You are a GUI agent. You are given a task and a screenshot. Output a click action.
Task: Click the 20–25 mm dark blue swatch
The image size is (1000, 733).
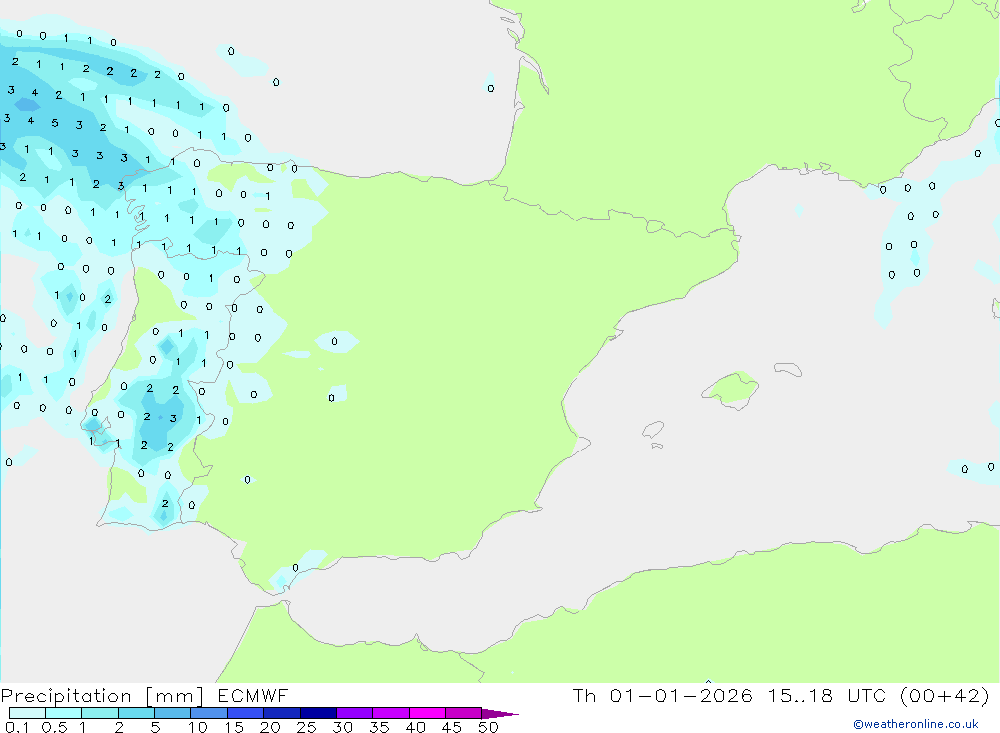tap(282, 713)
